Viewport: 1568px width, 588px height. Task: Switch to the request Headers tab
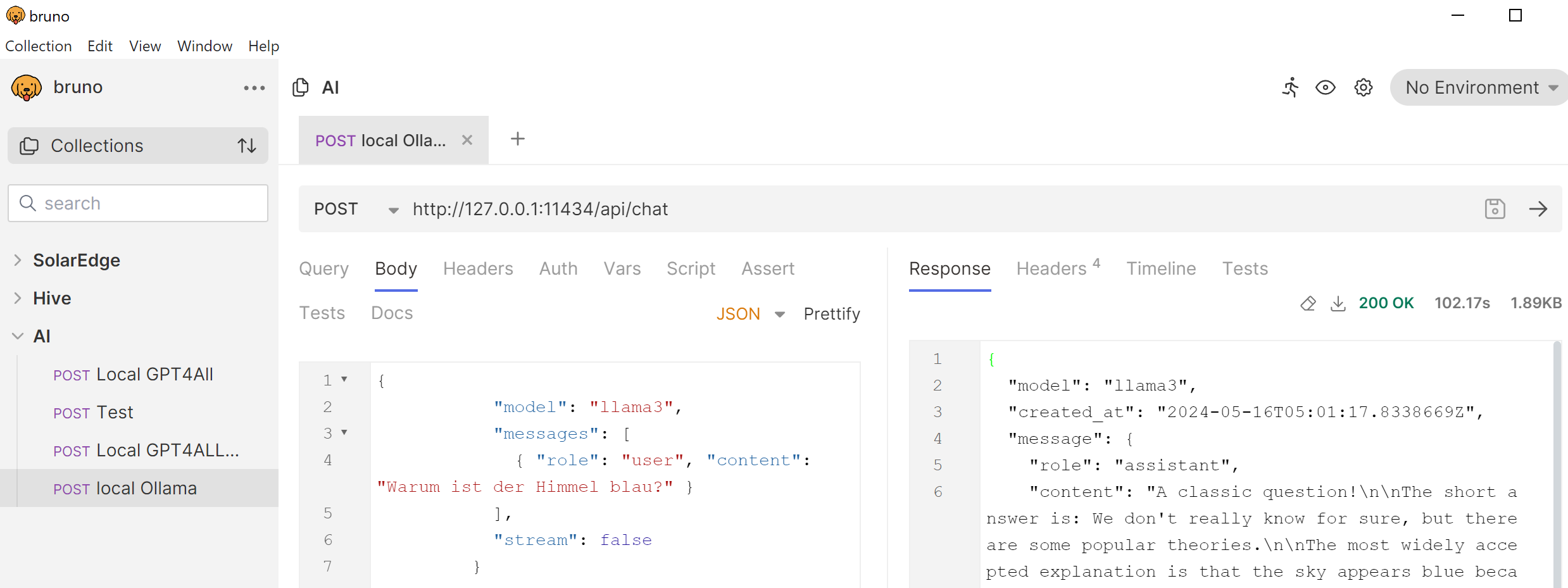[478, 269]
